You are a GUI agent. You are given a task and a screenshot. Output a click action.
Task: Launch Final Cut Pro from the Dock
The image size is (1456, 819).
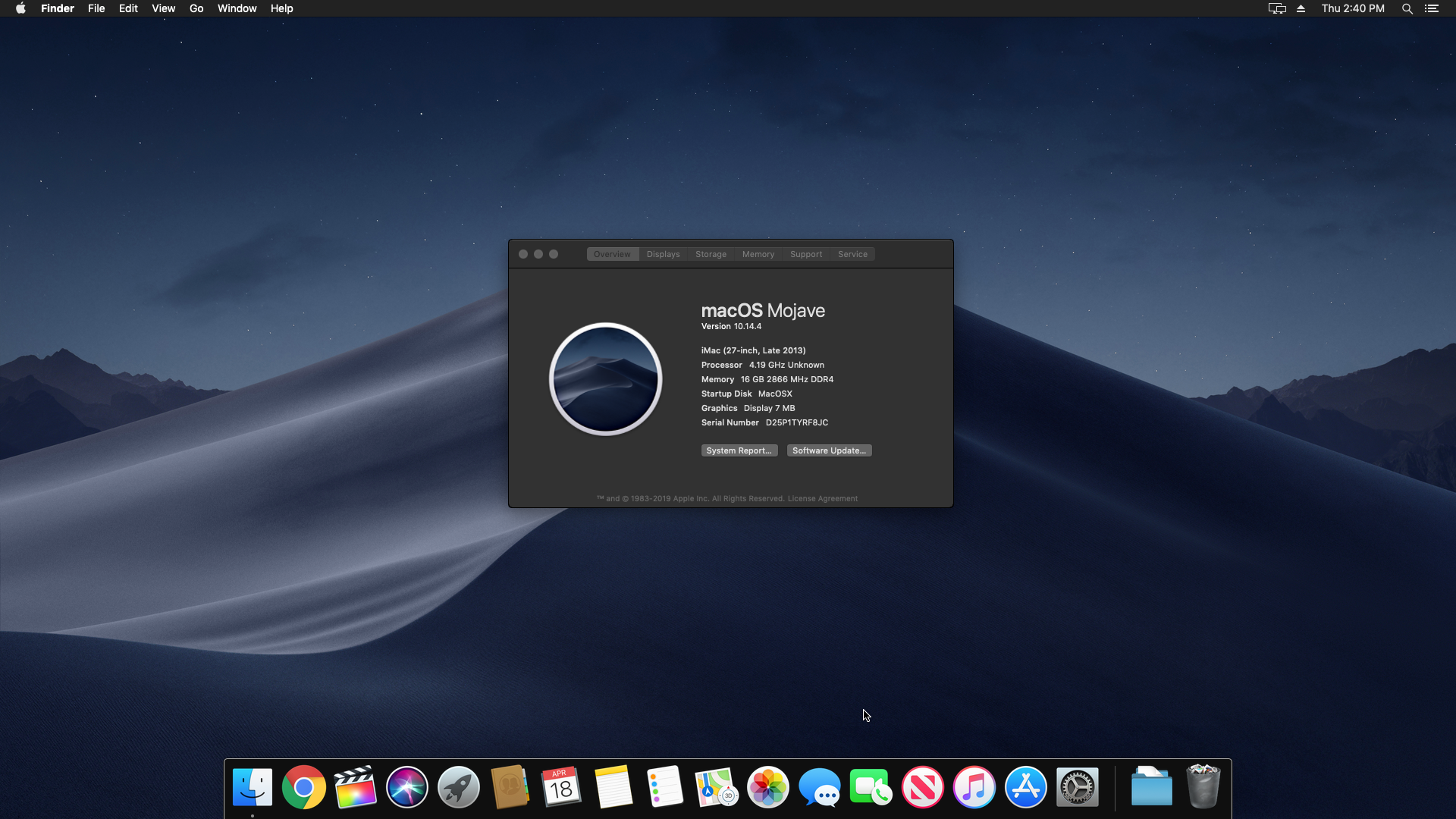pos(355,786)
